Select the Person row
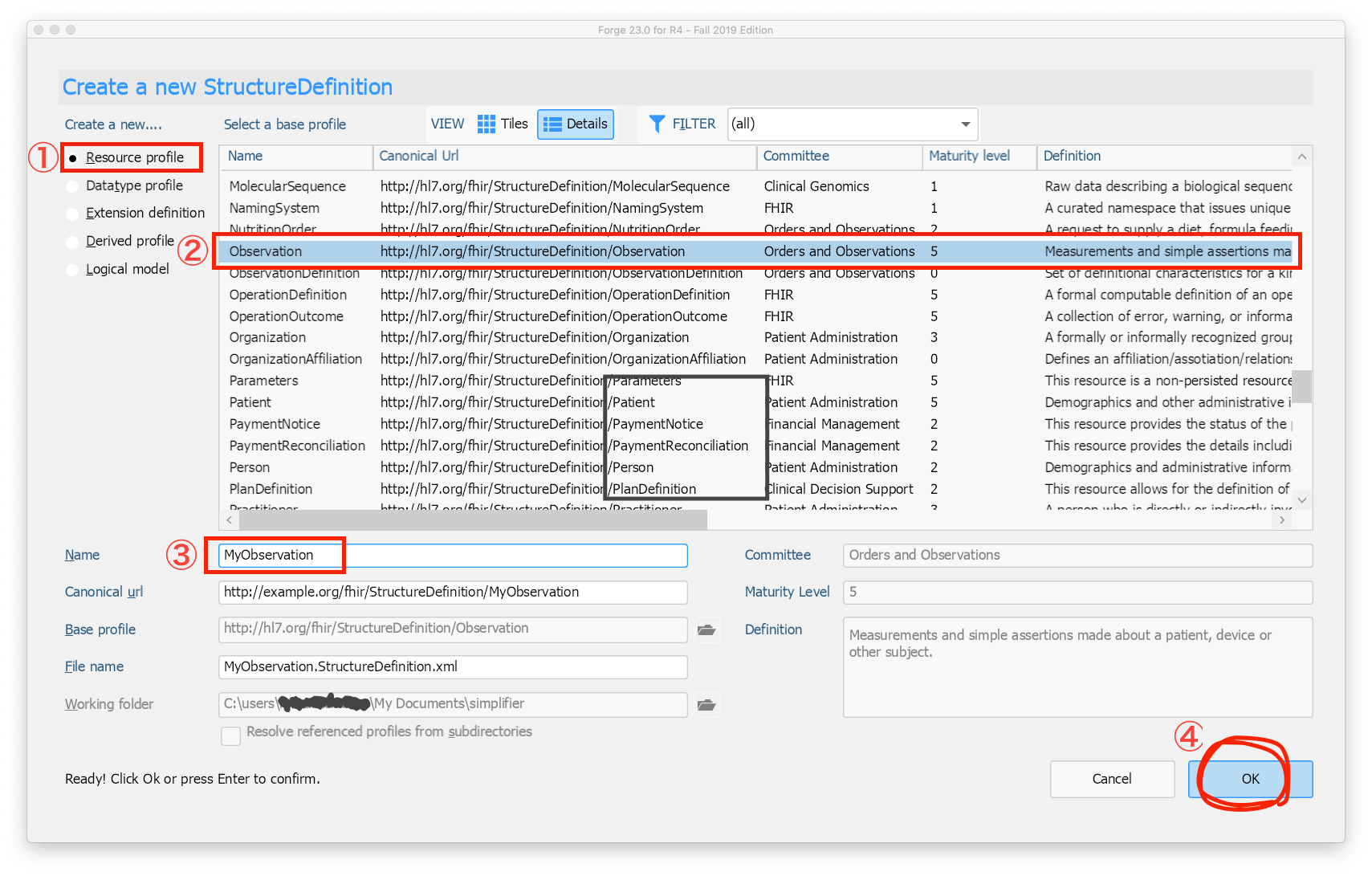The width and height of the screenshot is (1372, 876). 756,467
